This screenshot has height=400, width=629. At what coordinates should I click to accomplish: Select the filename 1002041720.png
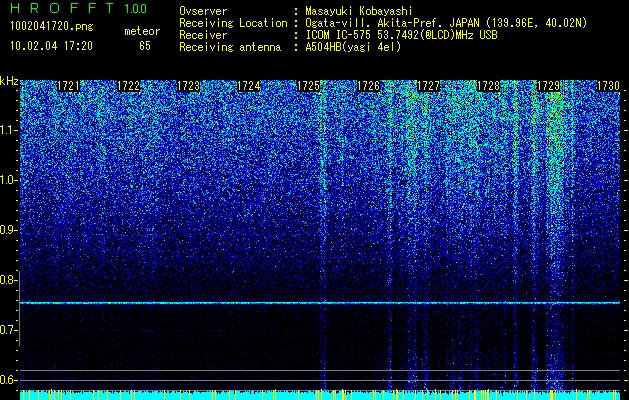[x=52, y=27]
